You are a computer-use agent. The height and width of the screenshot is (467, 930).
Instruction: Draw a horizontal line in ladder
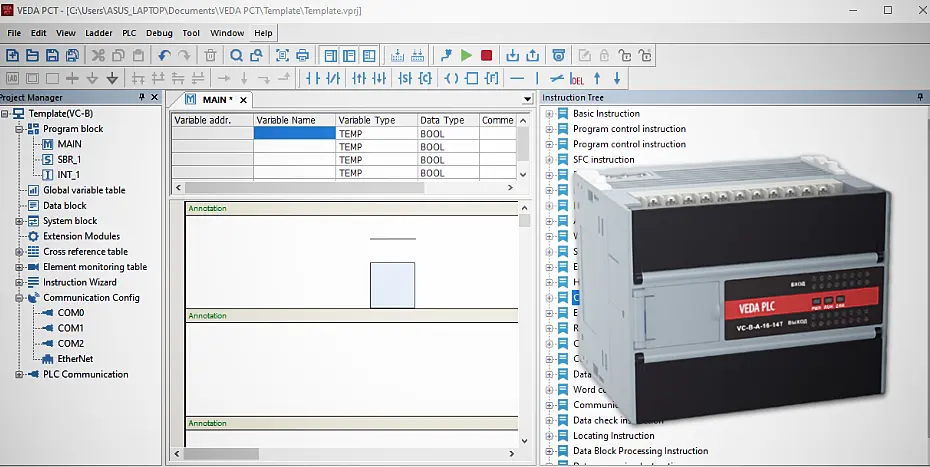tap(517, 78)
